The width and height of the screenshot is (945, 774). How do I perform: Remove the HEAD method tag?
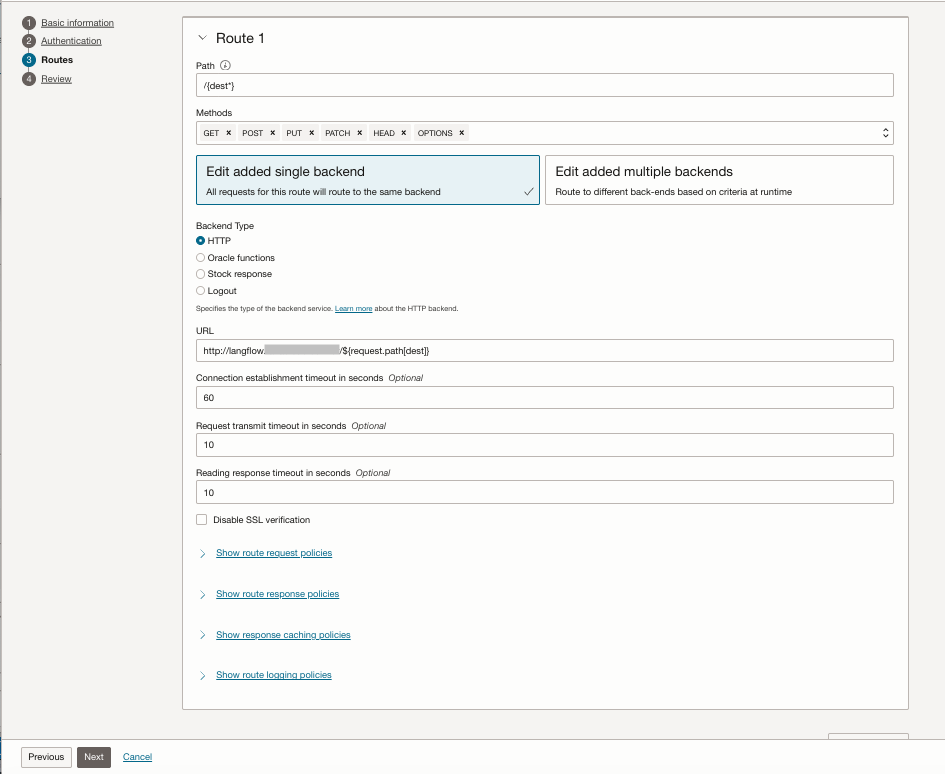pyautogui.click(x=404, y=133)
